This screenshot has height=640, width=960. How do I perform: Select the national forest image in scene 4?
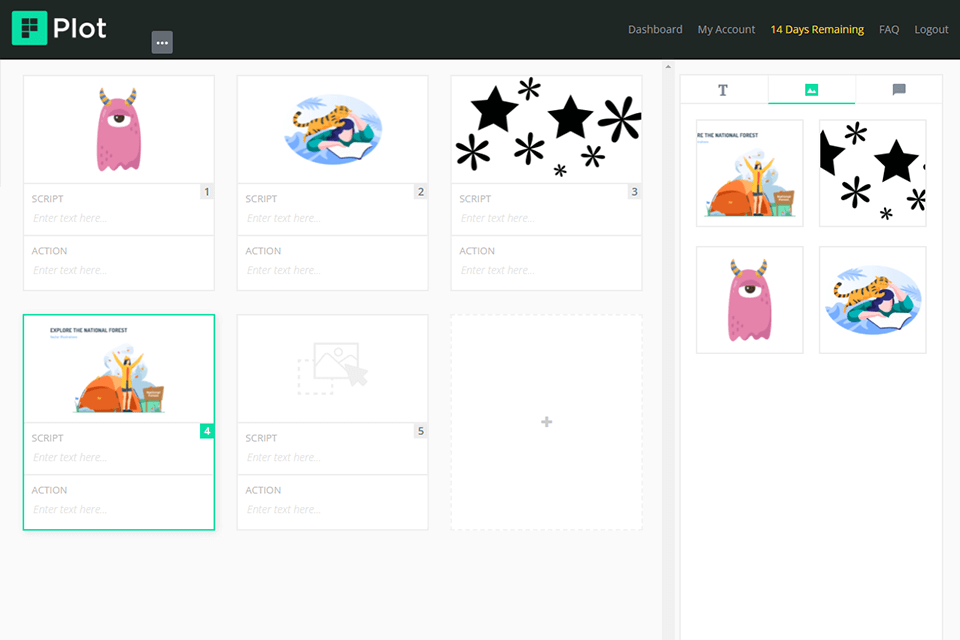click(119, 369)
